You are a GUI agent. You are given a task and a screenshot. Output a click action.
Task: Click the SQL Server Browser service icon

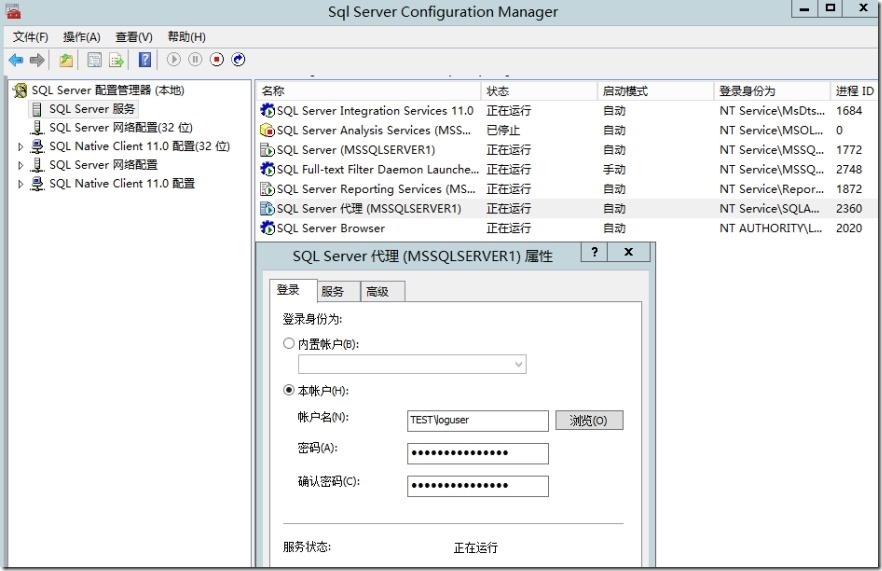pos(267,228)
